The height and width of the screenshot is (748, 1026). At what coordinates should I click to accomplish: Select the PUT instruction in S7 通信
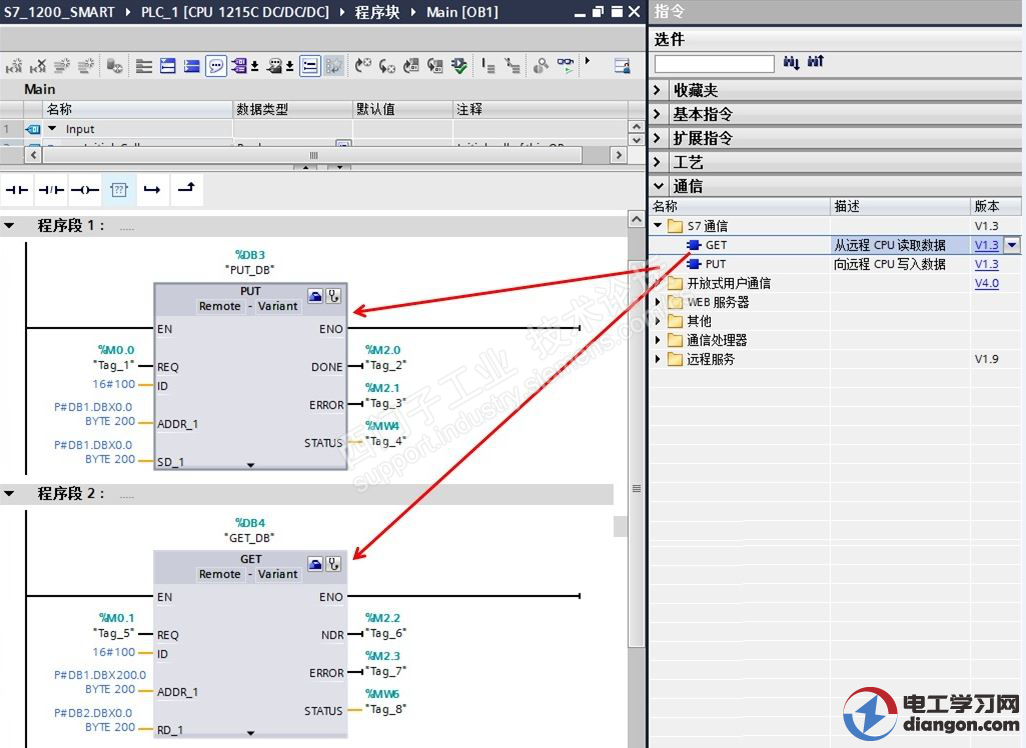(x=715, y=264)
